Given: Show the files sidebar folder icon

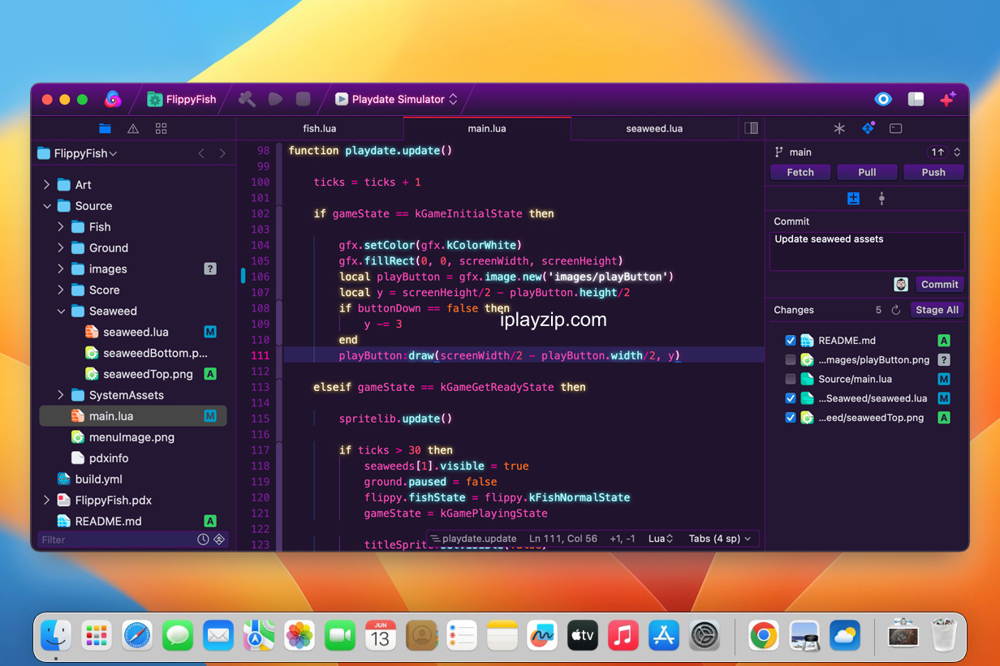Looking at the screenshot, I should point(105,129).
